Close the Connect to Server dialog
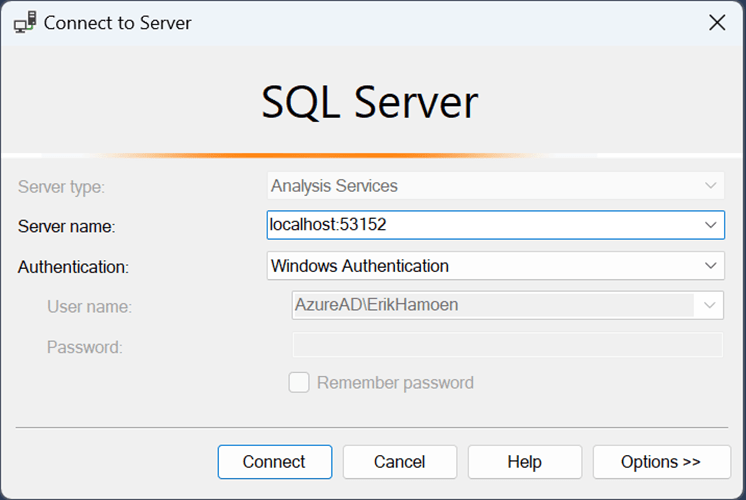The image size is (746, 500). point(716,22)
